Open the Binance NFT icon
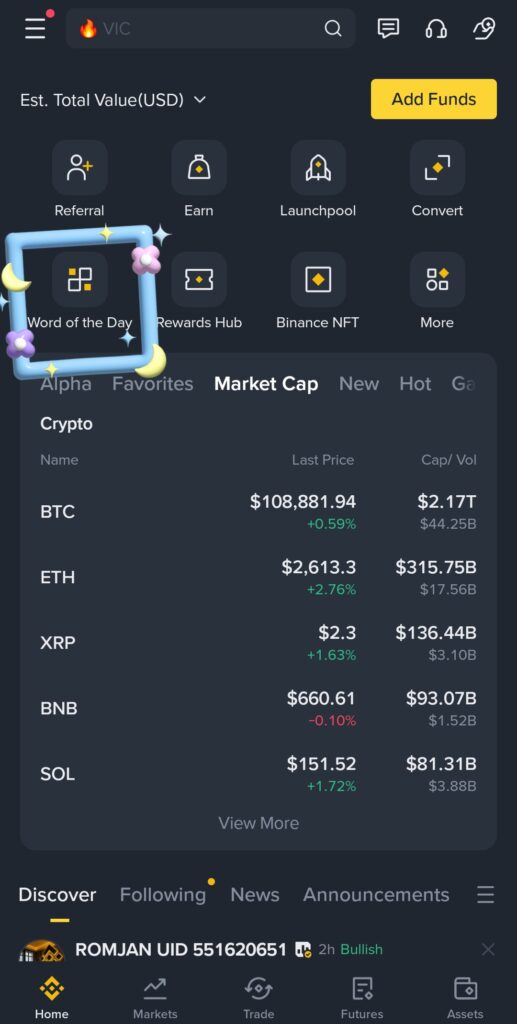This screenshot has height=1024, width=517. [x=318, y=280]
